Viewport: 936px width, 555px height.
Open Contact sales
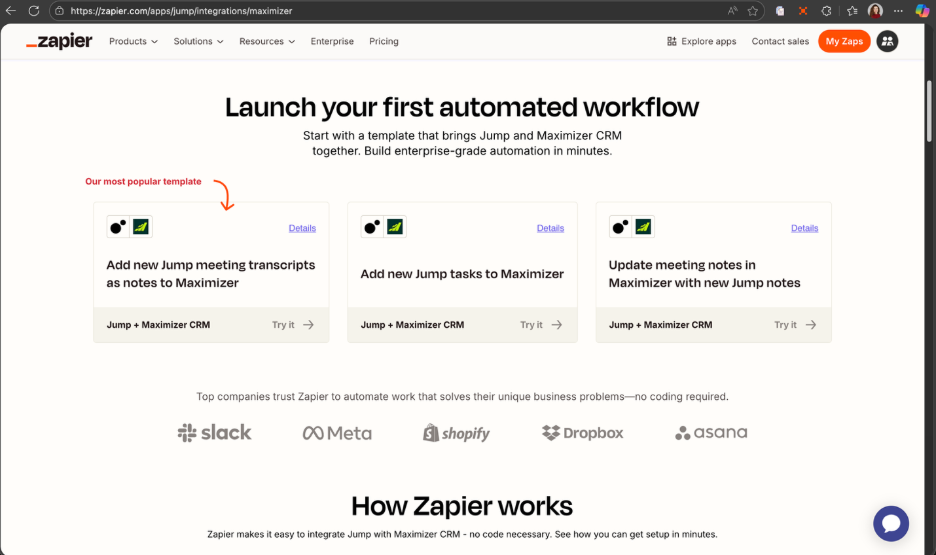pyautogui.click(x=780, y=41)
